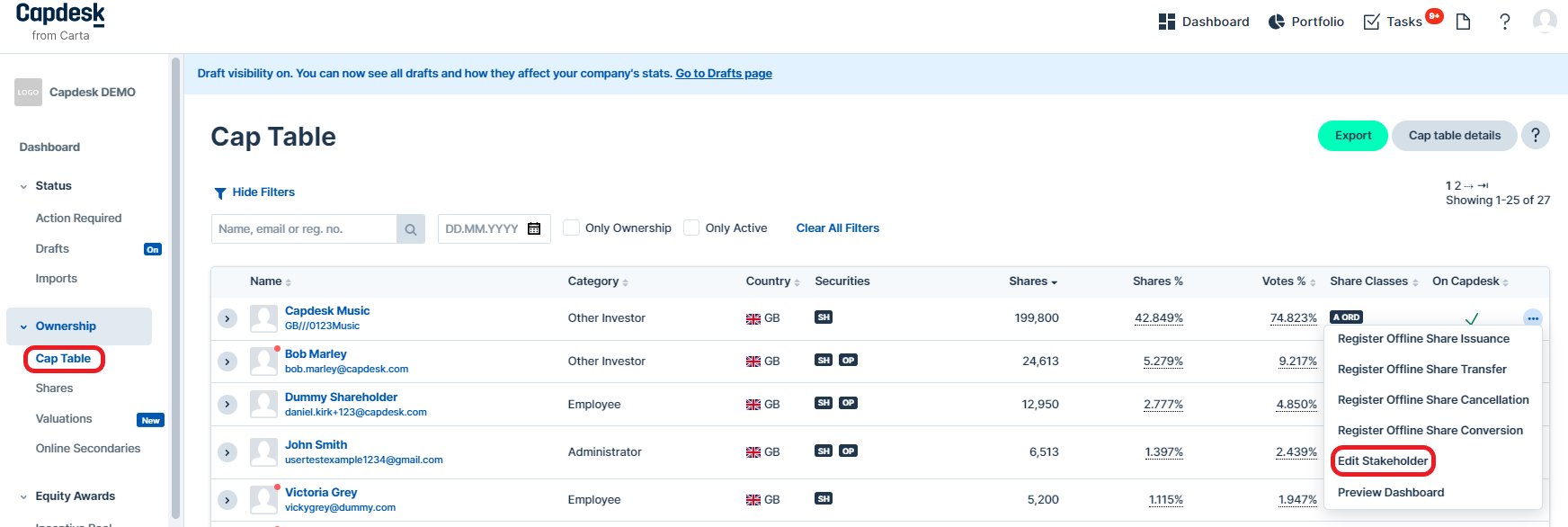
Task: Toggle the Only Ownership checkbox
Action: coord(571,228)
